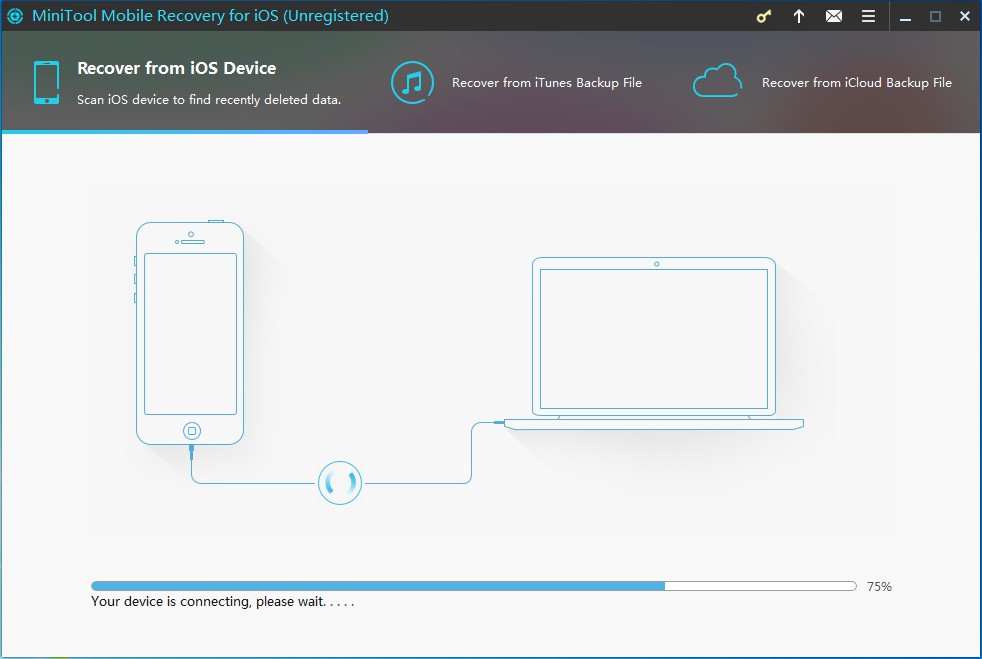982x659 pixels.
Task: Open Recover from iTunes Backup File tab
Action: 546,83
